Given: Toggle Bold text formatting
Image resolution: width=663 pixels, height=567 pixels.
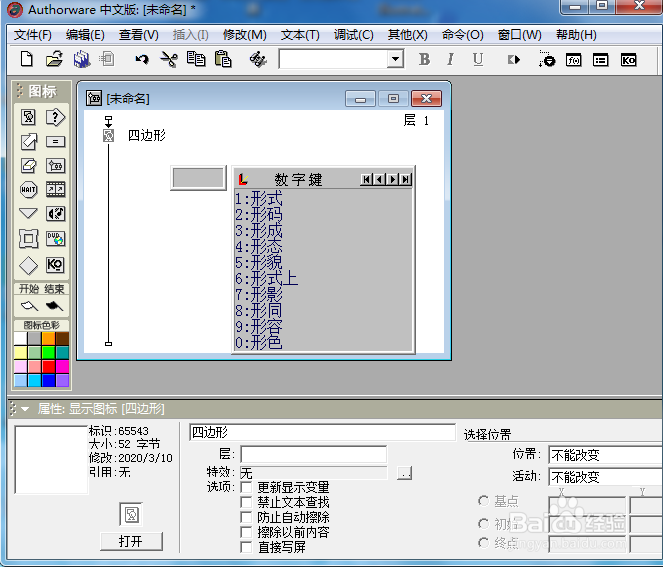Looking at the screenshot, I should 425,59.
